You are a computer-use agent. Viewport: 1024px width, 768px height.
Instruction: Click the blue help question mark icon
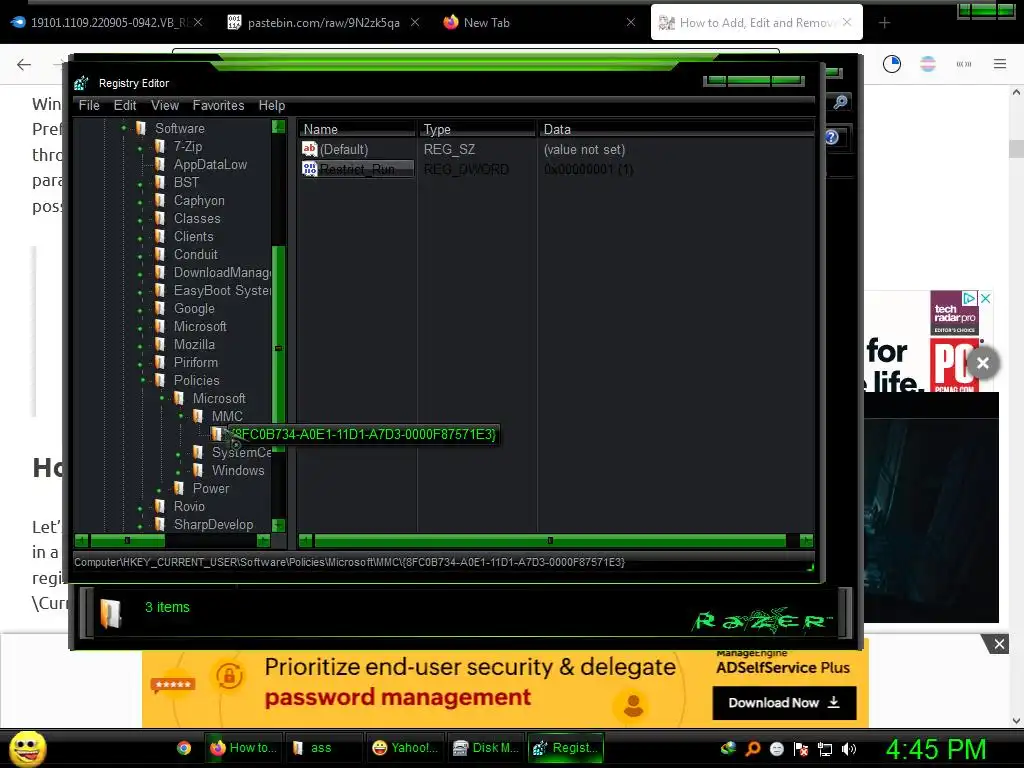click(x=831, y=137)
